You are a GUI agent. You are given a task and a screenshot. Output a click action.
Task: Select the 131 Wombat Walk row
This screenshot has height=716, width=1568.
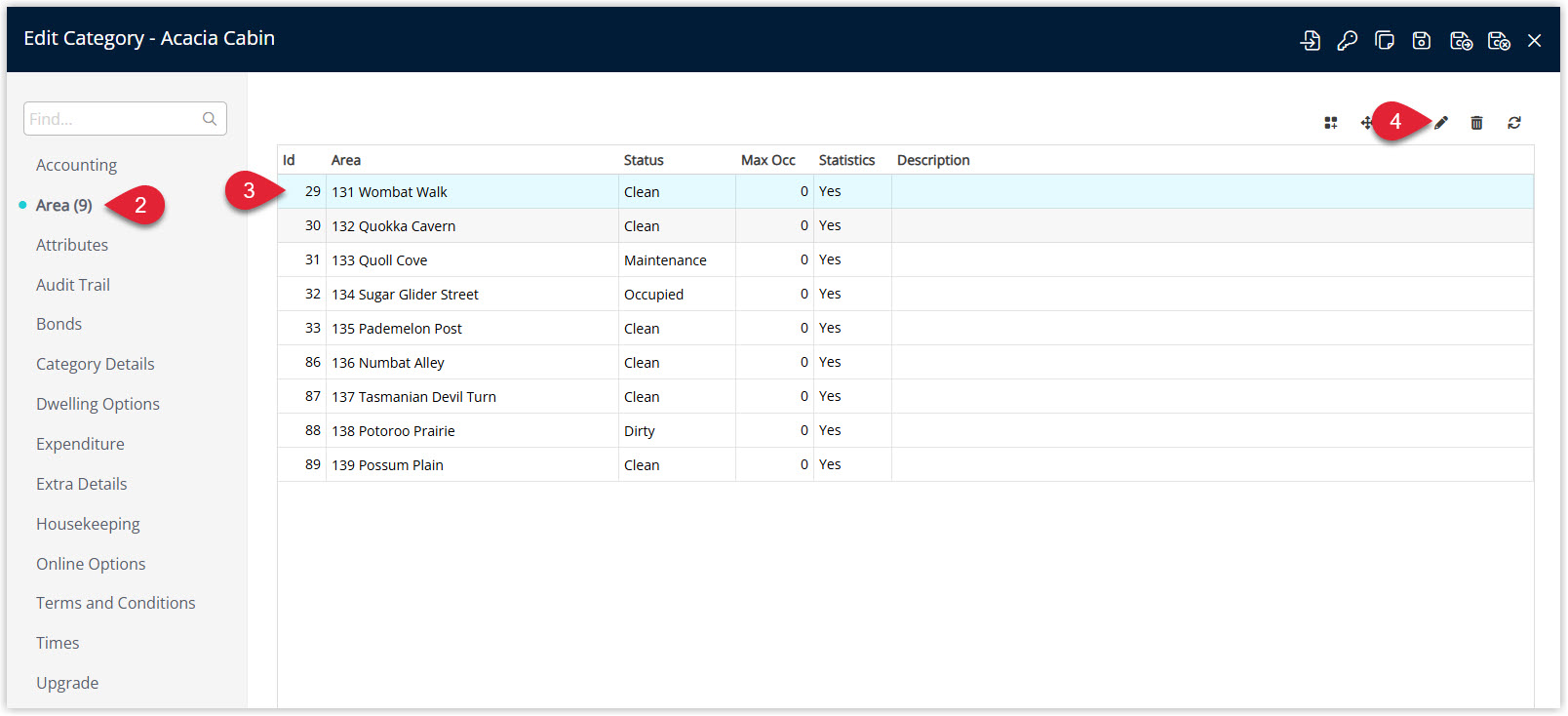point(905,191)
